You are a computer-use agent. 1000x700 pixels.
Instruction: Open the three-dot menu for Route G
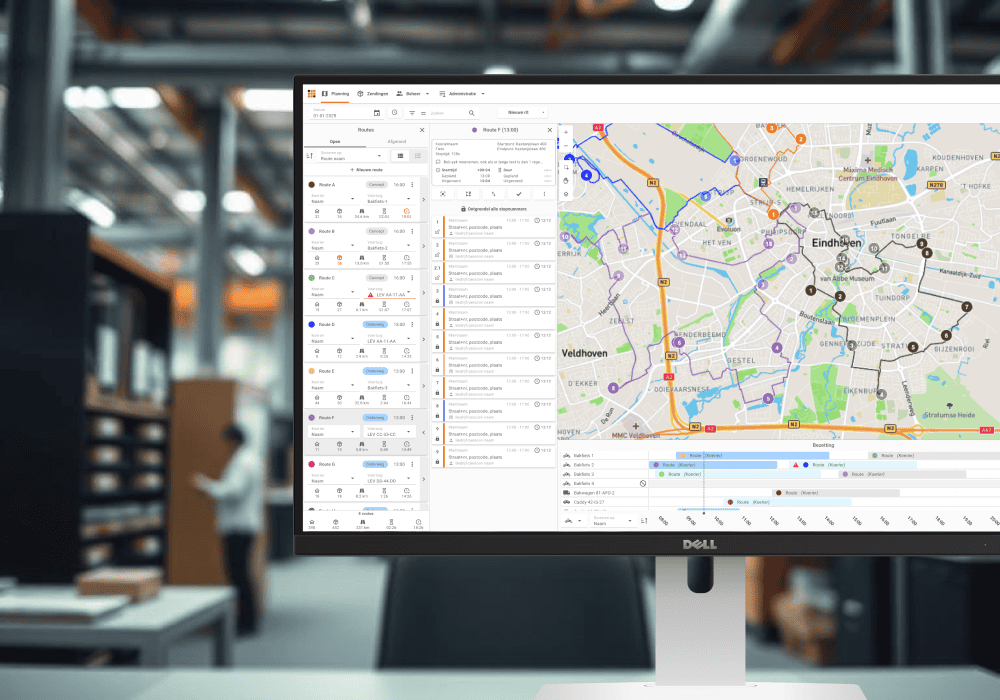(413, 464)
